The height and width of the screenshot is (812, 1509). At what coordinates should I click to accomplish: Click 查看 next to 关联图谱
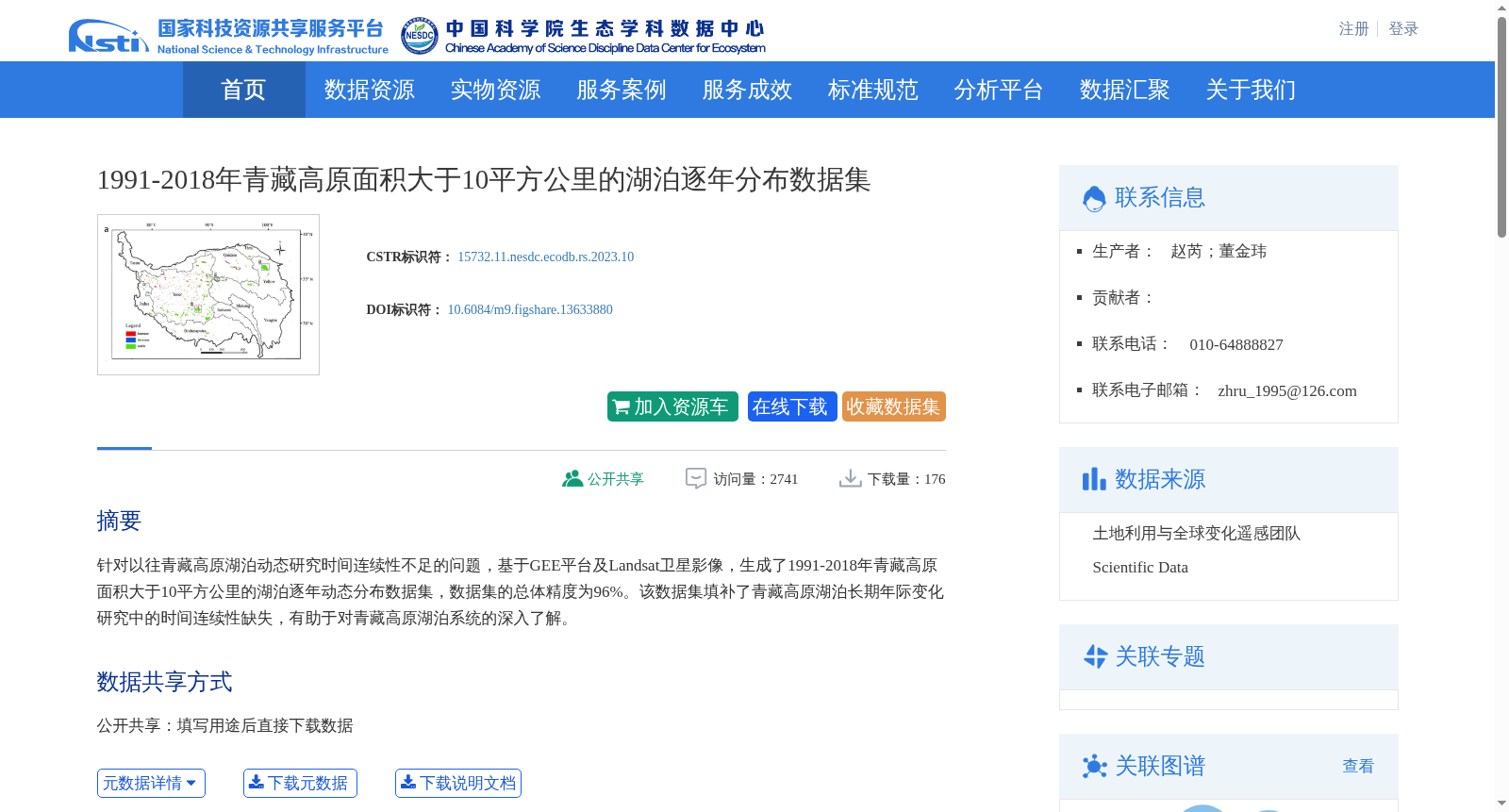(1358, 767)
